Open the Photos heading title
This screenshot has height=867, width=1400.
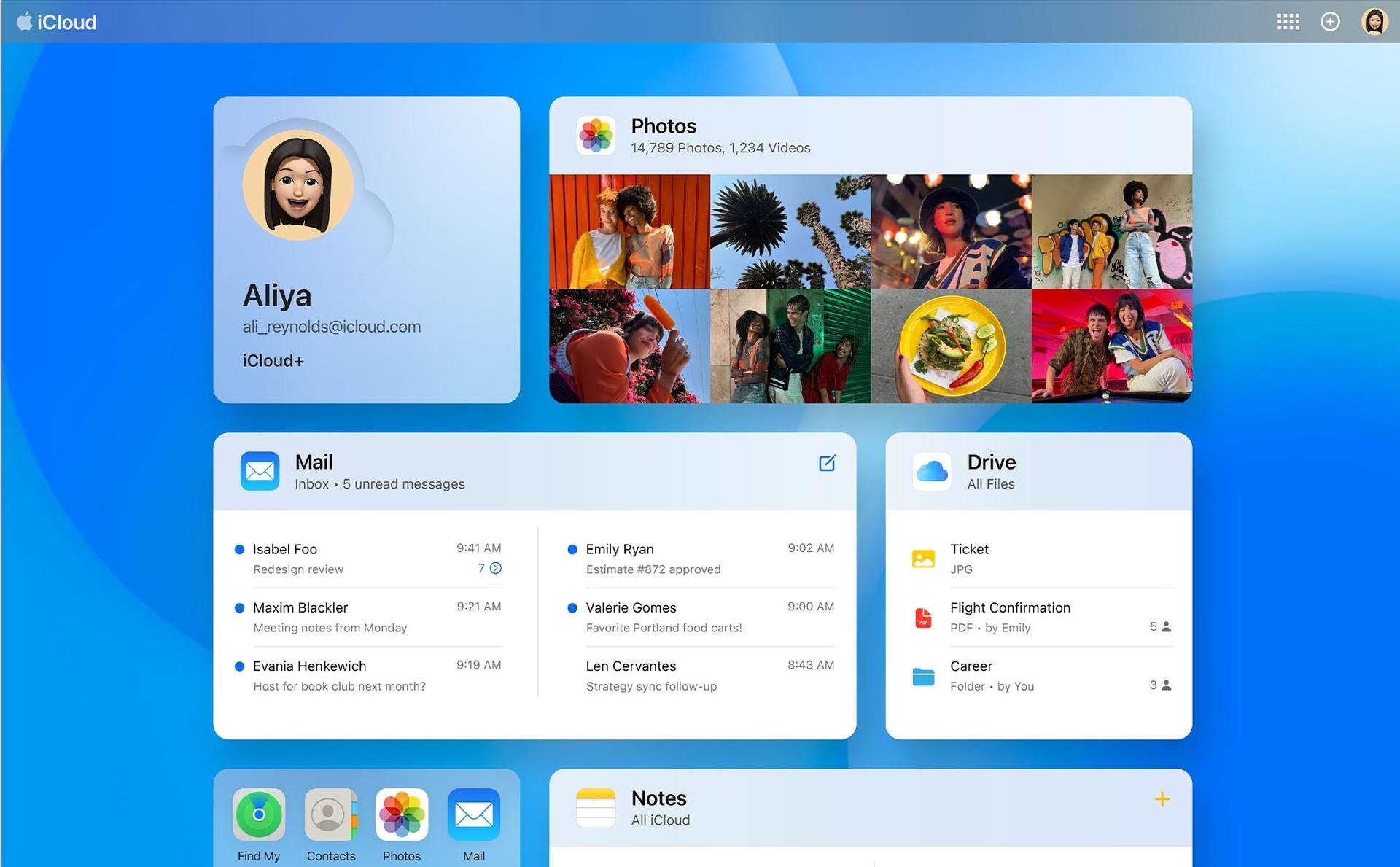tap(664, 126)
